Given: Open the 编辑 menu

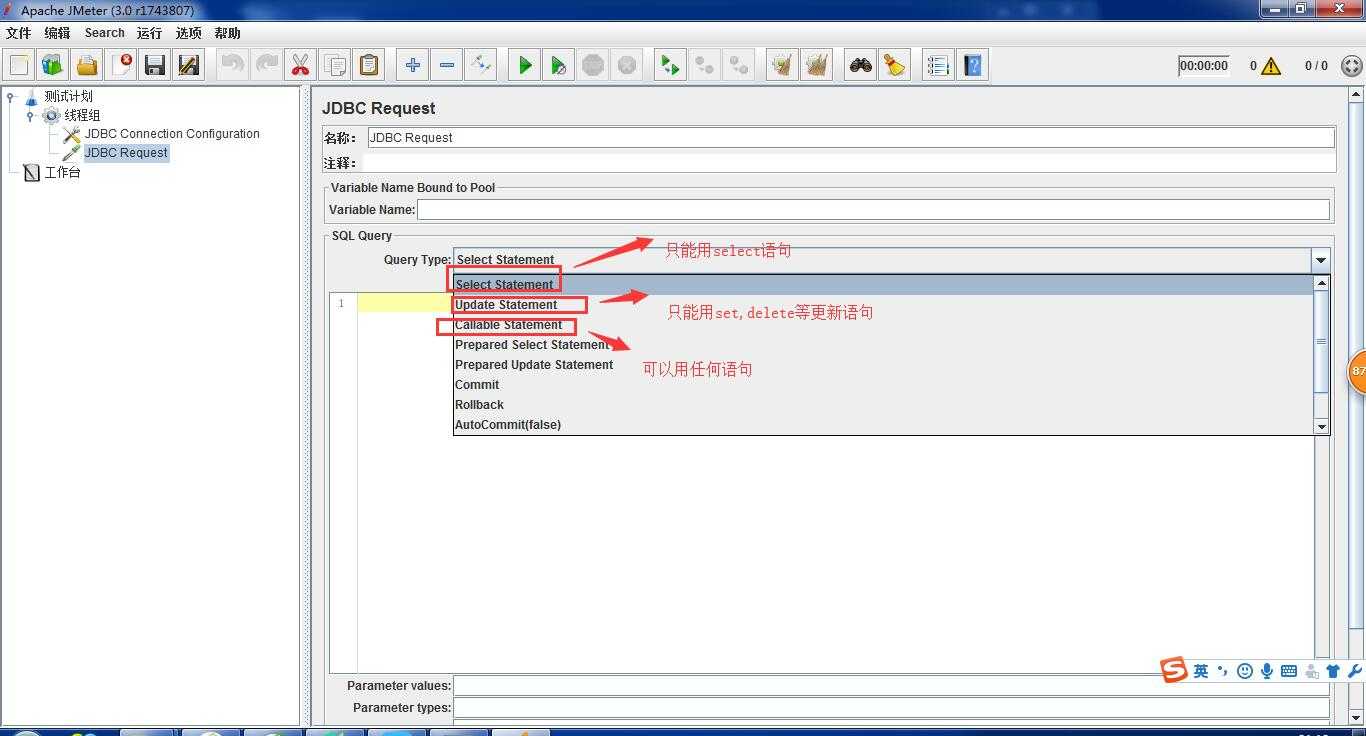Looking at the screenshot, I should click(57, 33).
